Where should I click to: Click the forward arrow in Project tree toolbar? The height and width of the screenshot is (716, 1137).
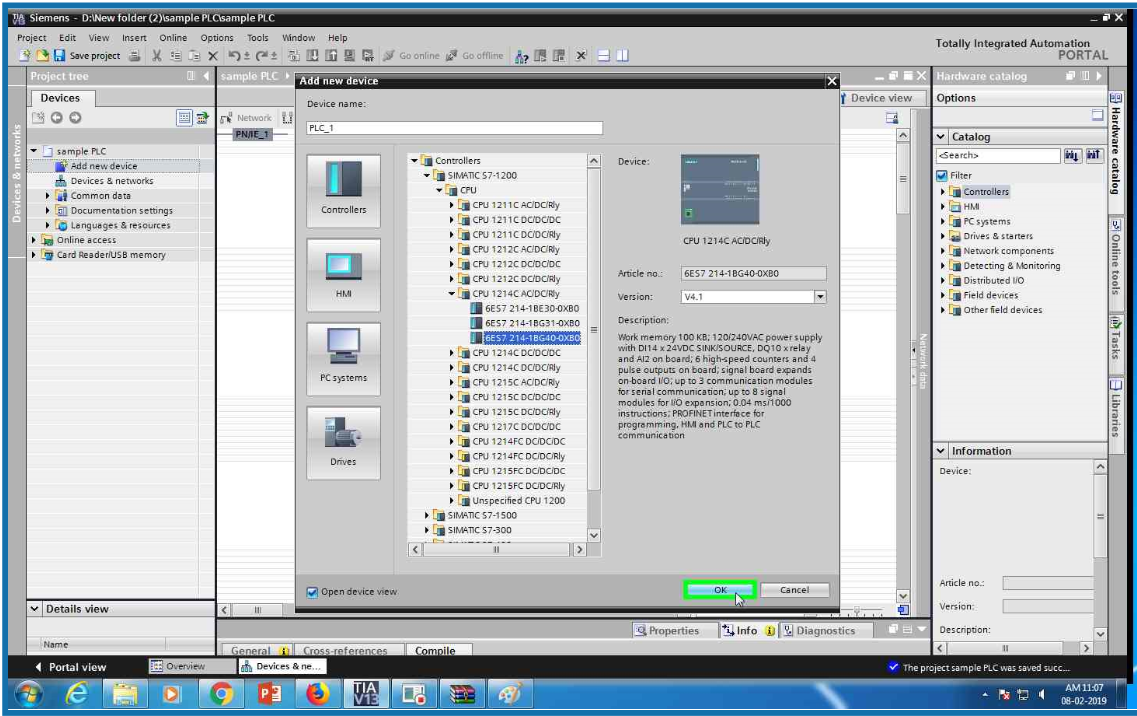click(75, 118)
